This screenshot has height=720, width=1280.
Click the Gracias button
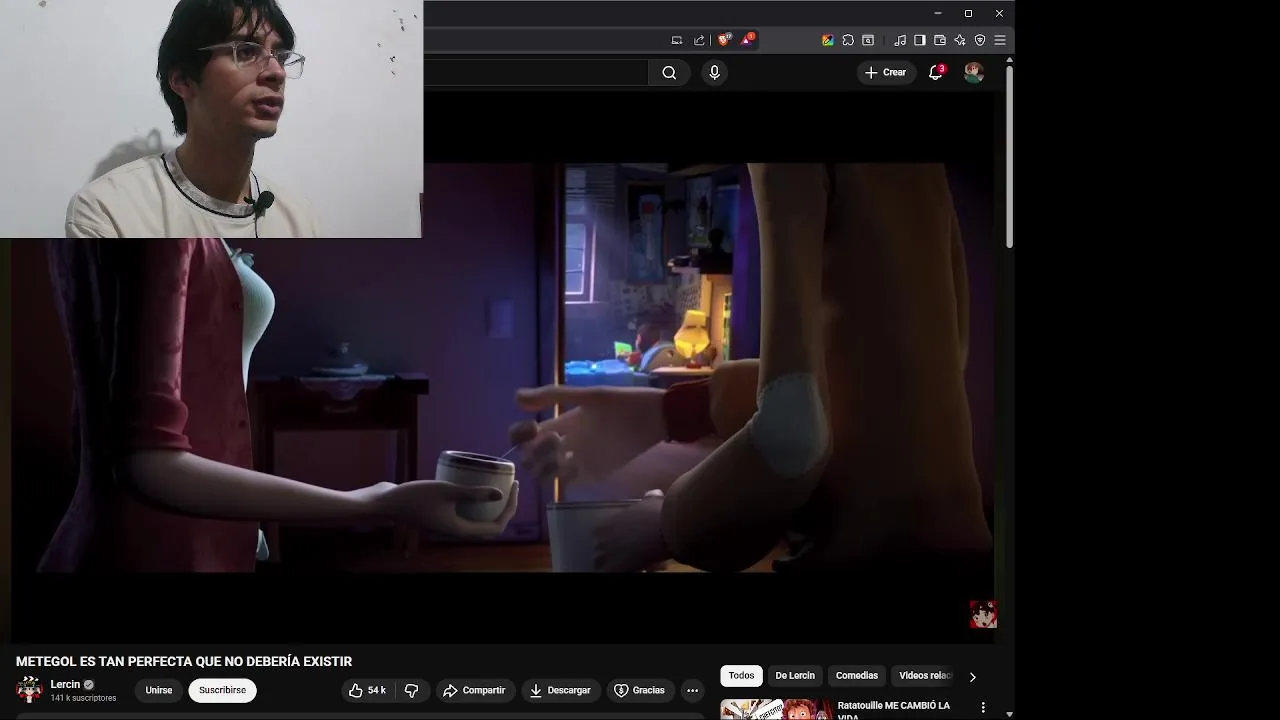point(639,690)
